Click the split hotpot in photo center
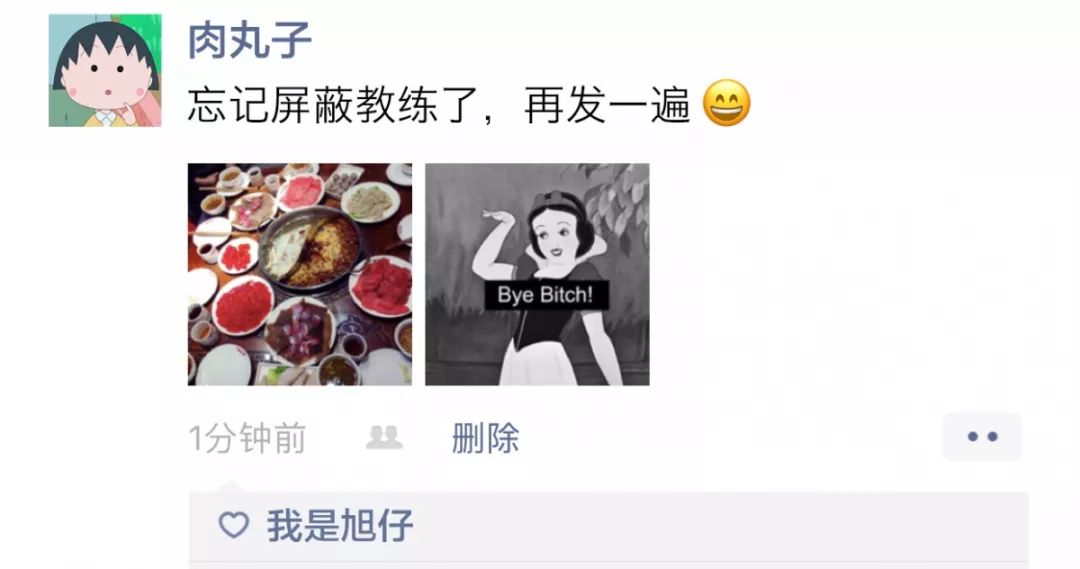This screenshot has width=1080, height=569. click(x=311, y=250)
